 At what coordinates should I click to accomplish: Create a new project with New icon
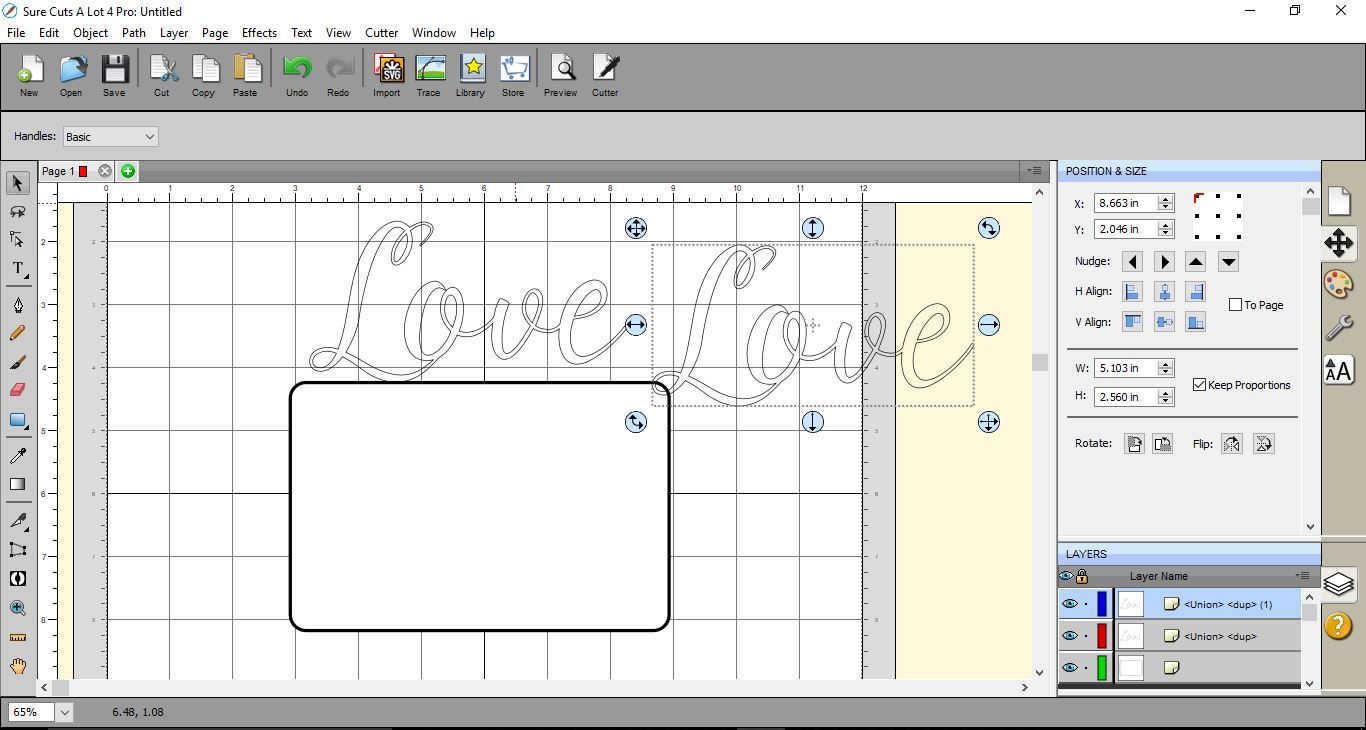coord(29,75)
